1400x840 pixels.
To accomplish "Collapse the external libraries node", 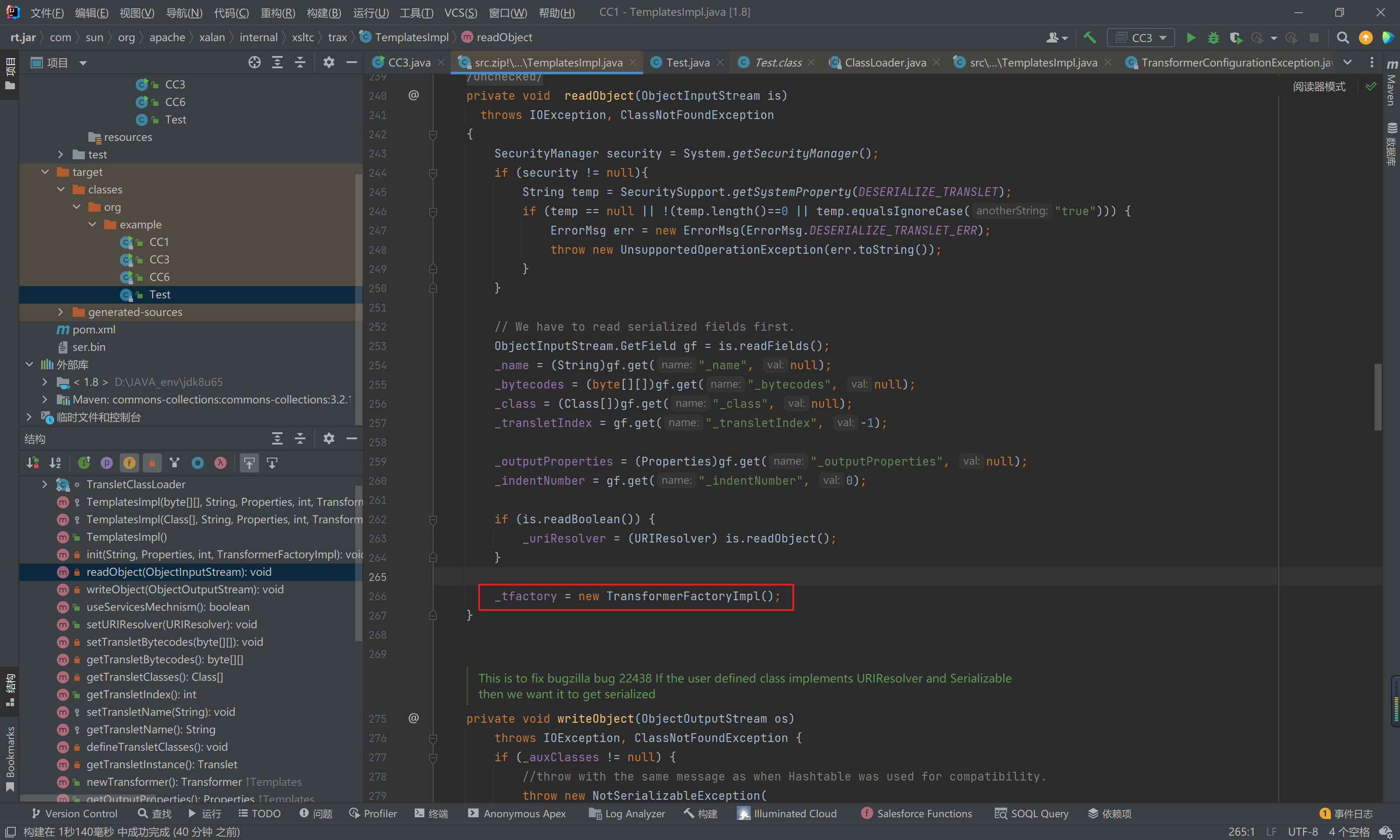I will point(29,364).
